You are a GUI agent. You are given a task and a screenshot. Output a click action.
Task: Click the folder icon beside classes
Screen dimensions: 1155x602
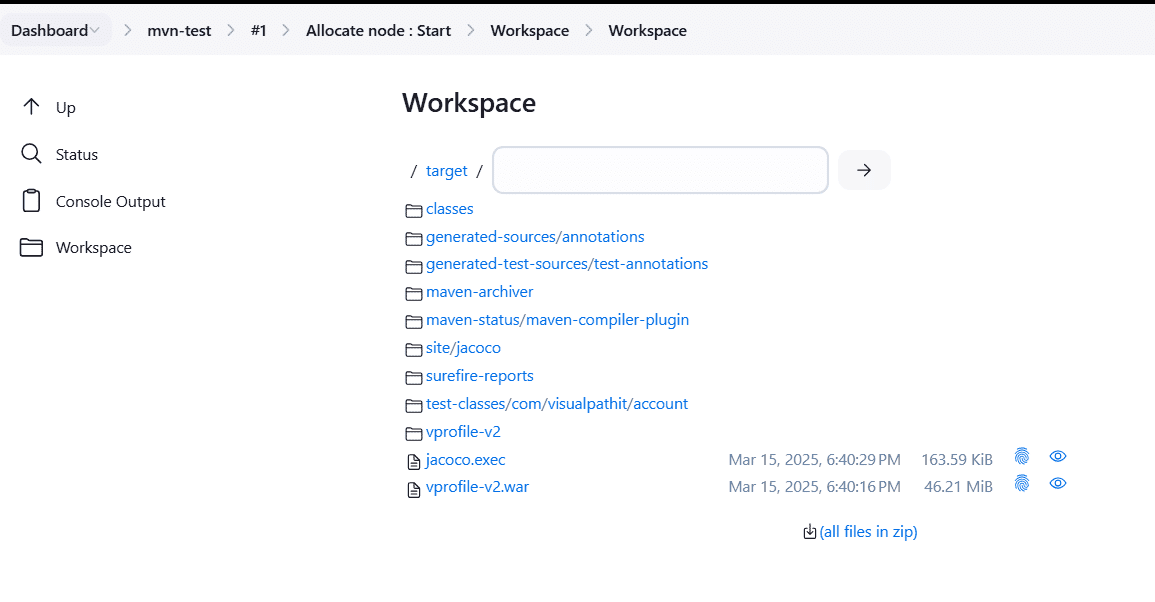(413, 209)
